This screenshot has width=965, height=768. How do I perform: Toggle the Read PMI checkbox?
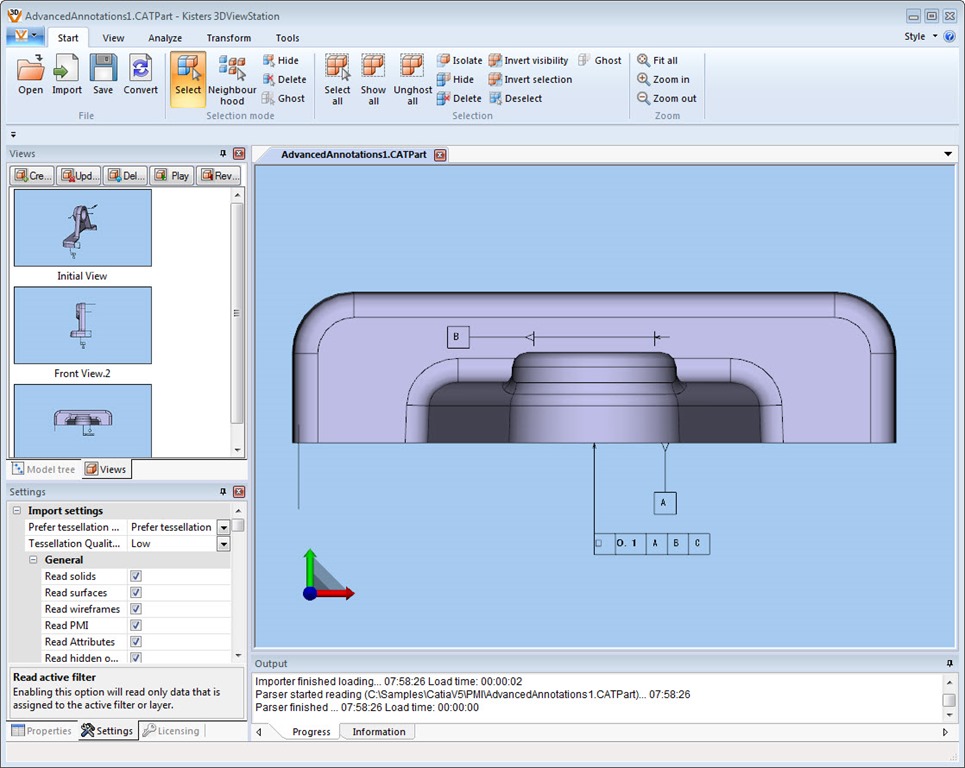pos(136,625)
